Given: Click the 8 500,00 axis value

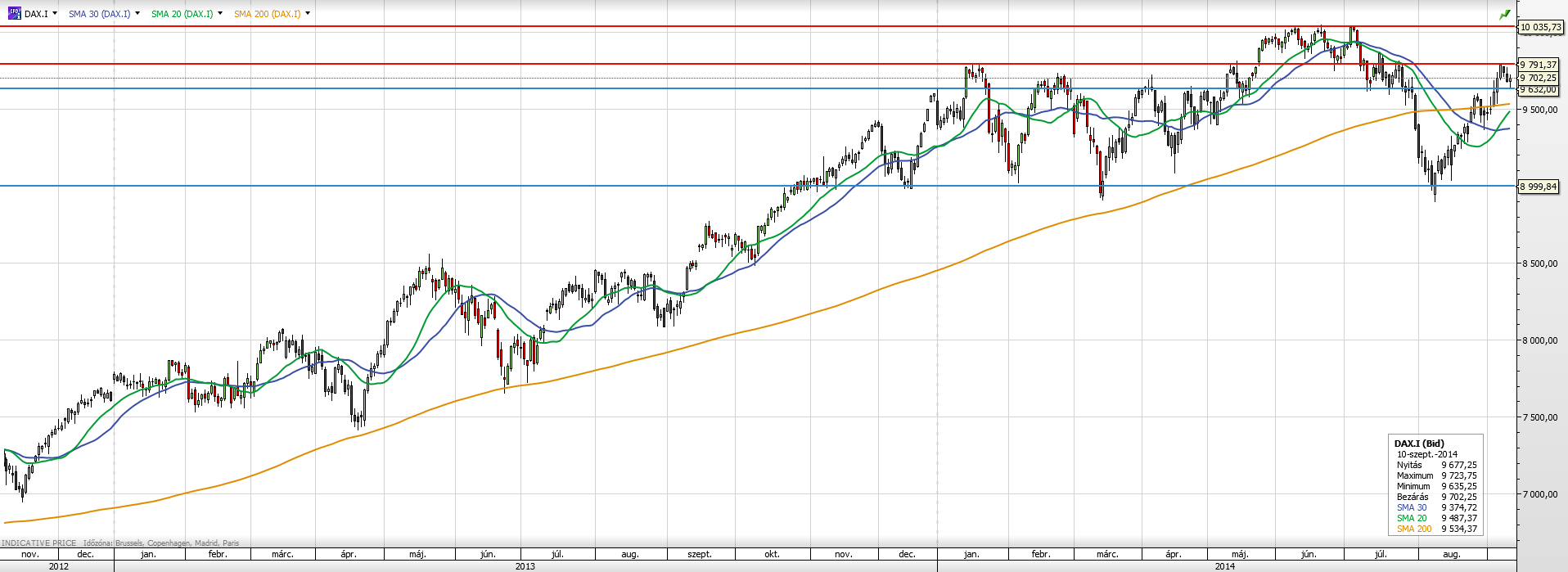Looking at the screenshot, I should pos(1539,263).
